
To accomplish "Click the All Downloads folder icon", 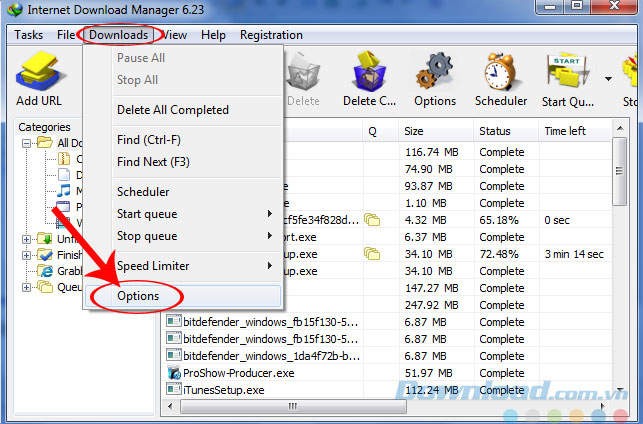I will pos(45,143).
